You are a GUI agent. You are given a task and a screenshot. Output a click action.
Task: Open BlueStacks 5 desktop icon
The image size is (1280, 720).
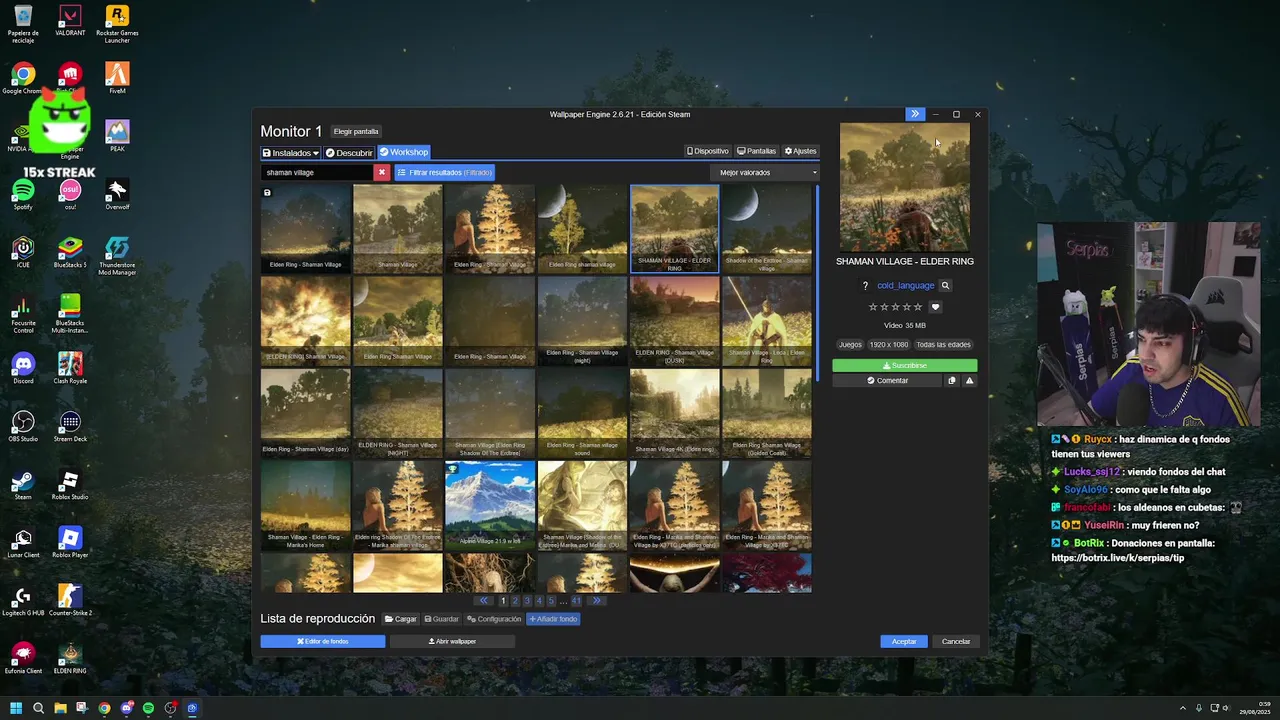click(x=70, y=253)
